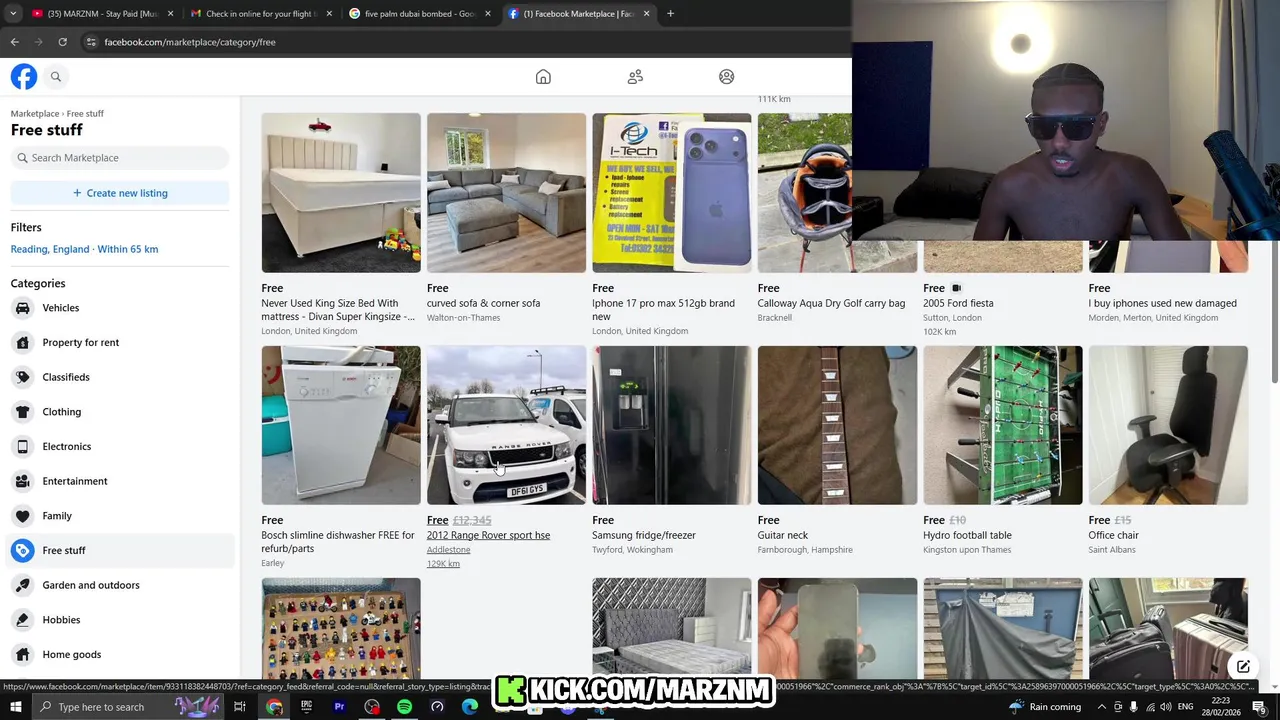Open 2012 Range Rover sport hse listing

pyautogui.click(x=488, y=535)
